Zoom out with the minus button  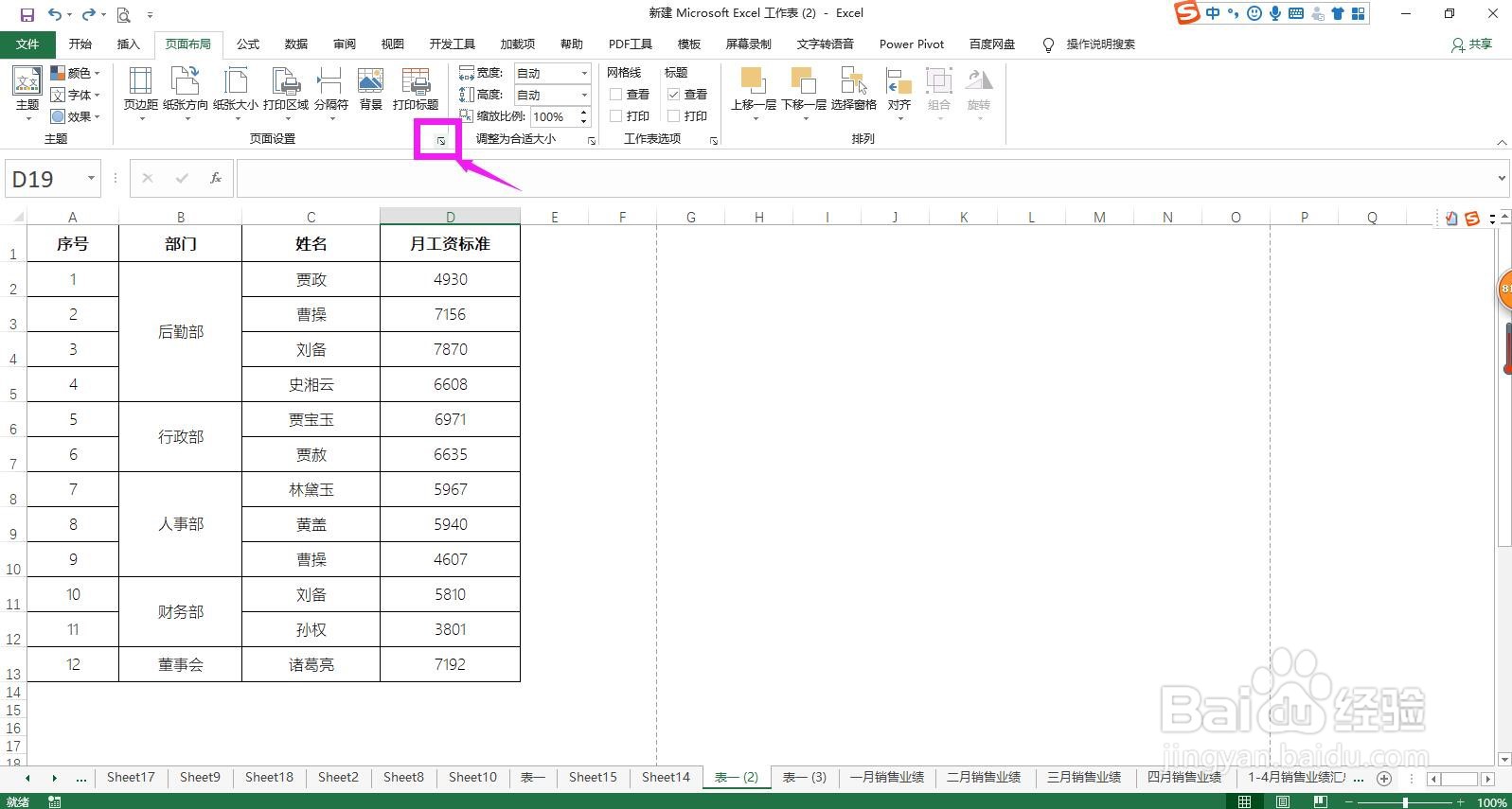click(1347, 801)
